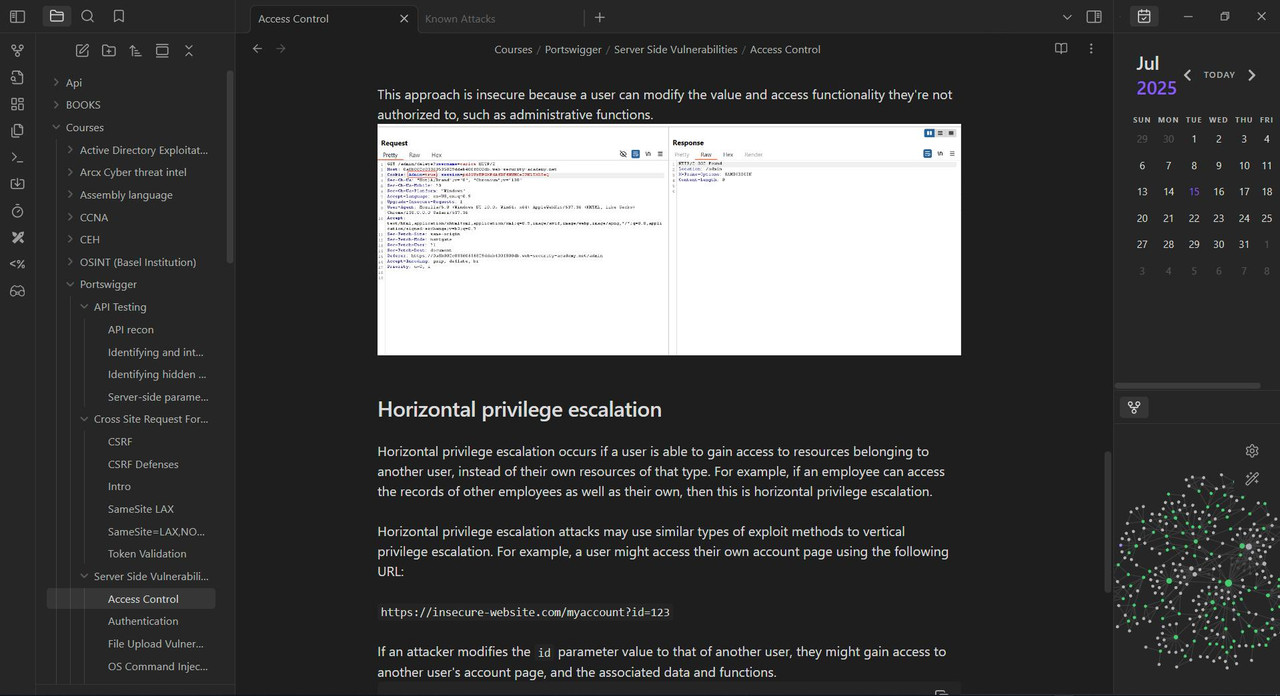Screen dimensions: 1280x696
Task: Close the Access Control tab
Action: click(404, 18)
